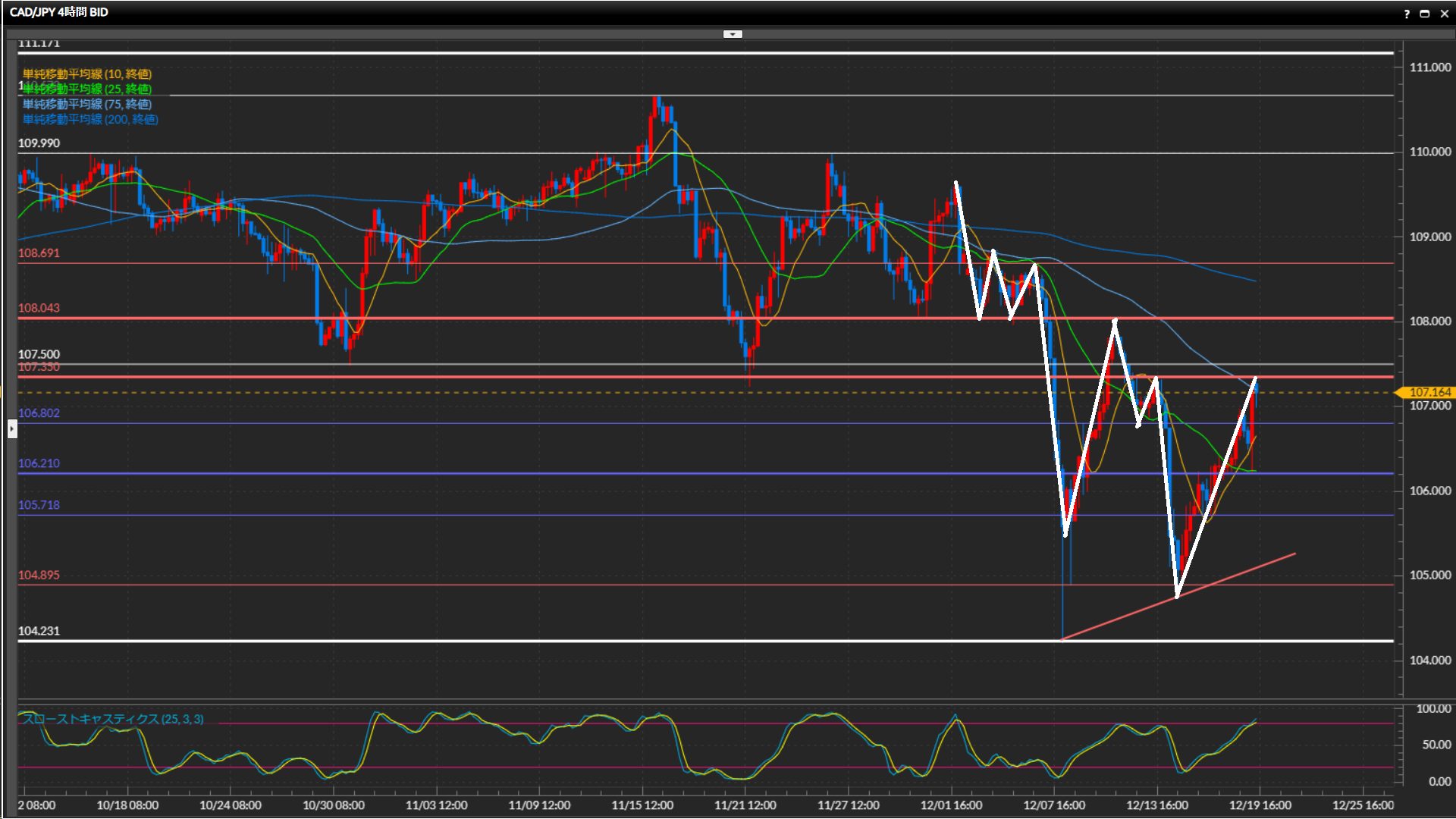This screenshot has width=1456, height=819.
Task: Expand the left side panel arrow
Action: [11, 429]
